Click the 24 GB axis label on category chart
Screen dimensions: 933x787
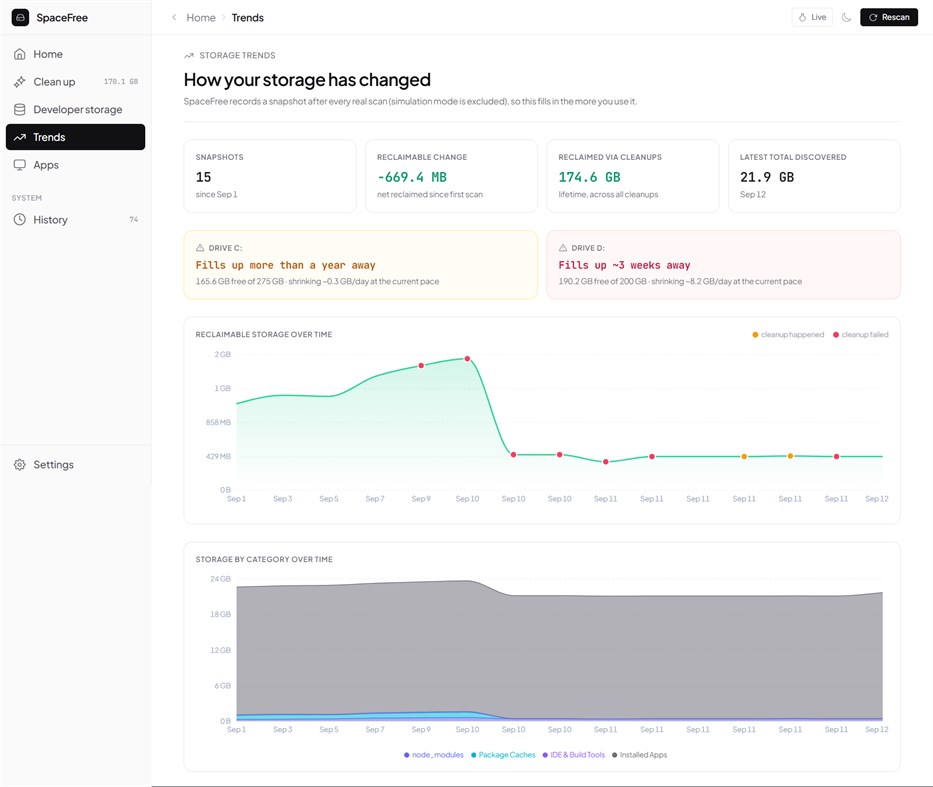[x=220, y=579]
